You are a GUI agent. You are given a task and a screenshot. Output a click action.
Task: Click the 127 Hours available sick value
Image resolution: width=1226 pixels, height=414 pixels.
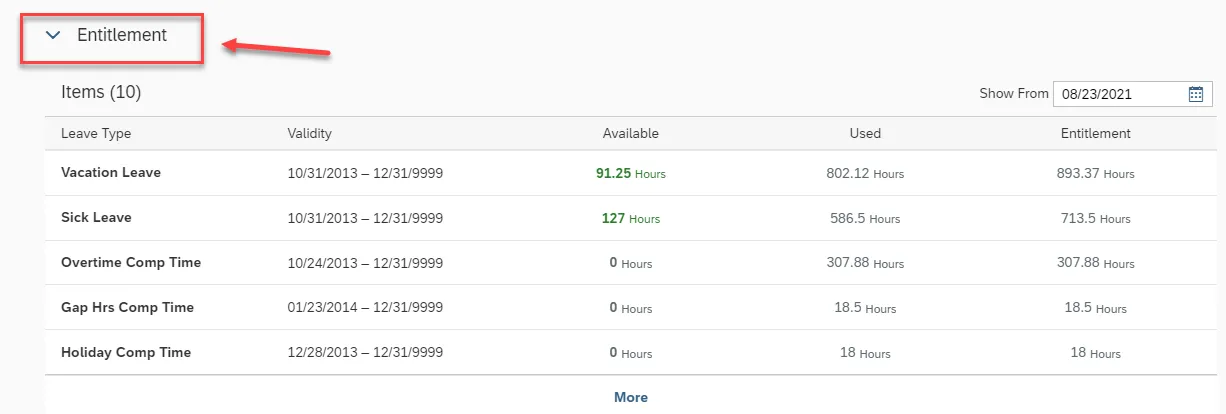[x=630, y=218]
